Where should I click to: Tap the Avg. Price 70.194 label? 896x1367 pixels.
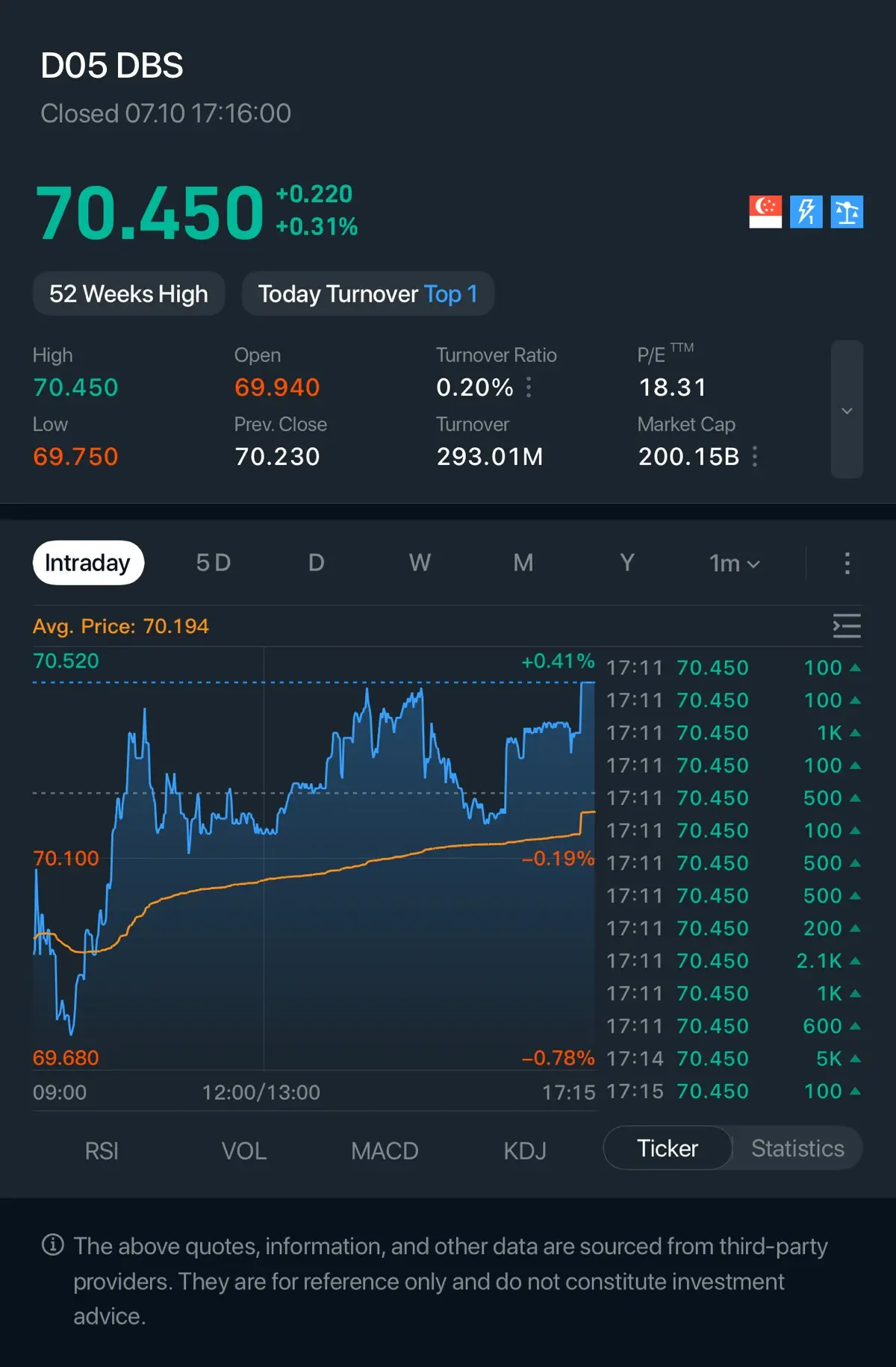(x=121, y=626)
